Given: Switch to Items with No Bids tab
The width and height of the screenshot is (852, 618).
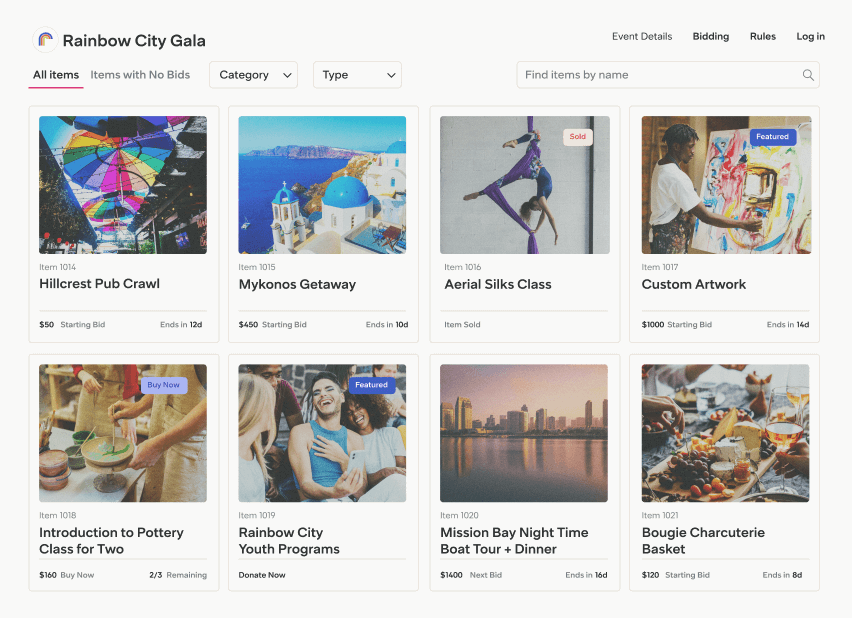Looking at the screenshot, I should pyautogui.click(x=140, y=75).
